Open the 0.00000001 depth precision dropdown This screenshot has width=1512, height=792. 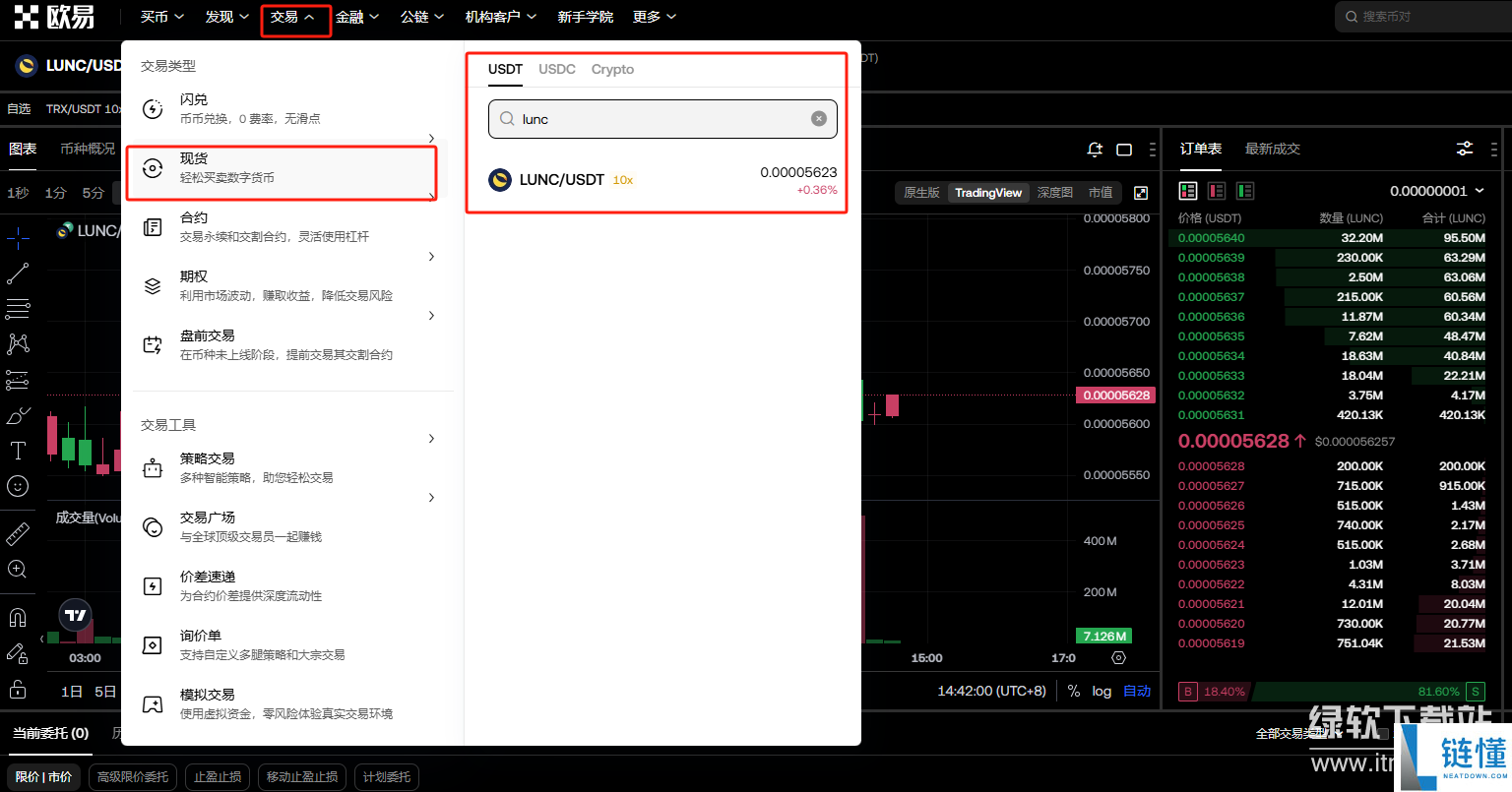tap(1437, 191)
